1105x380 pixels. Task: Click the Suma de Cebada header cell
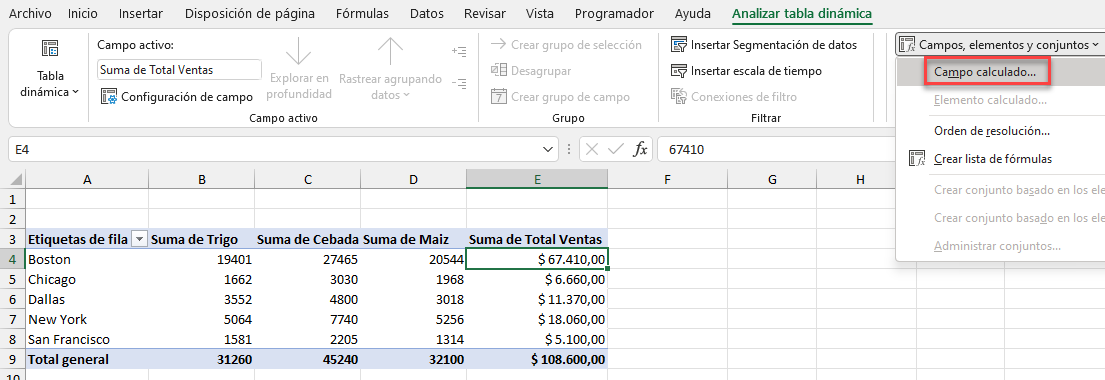click(307, 239)
